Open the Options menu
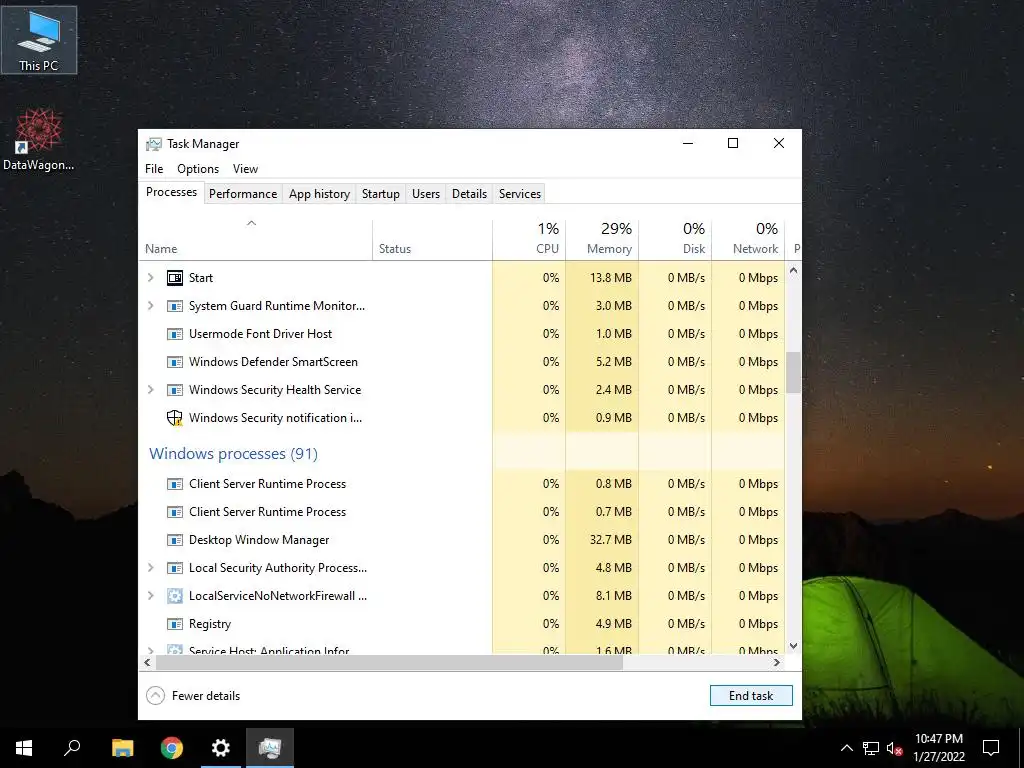 (198, 169)
